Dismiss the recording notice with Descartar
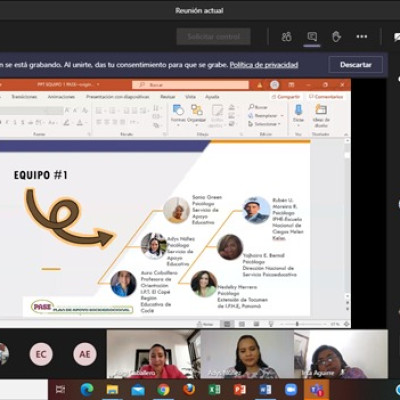 356,65
